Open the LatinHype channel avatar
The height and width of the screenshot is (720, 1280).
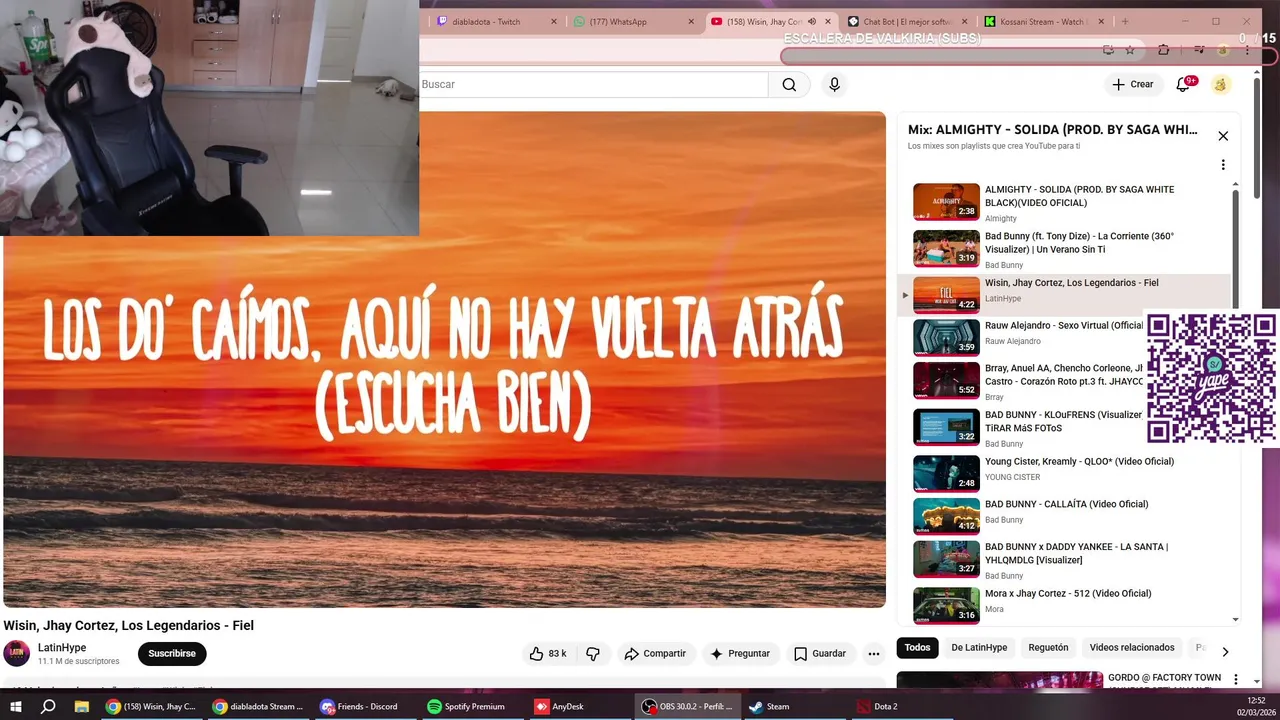point(17,654)
